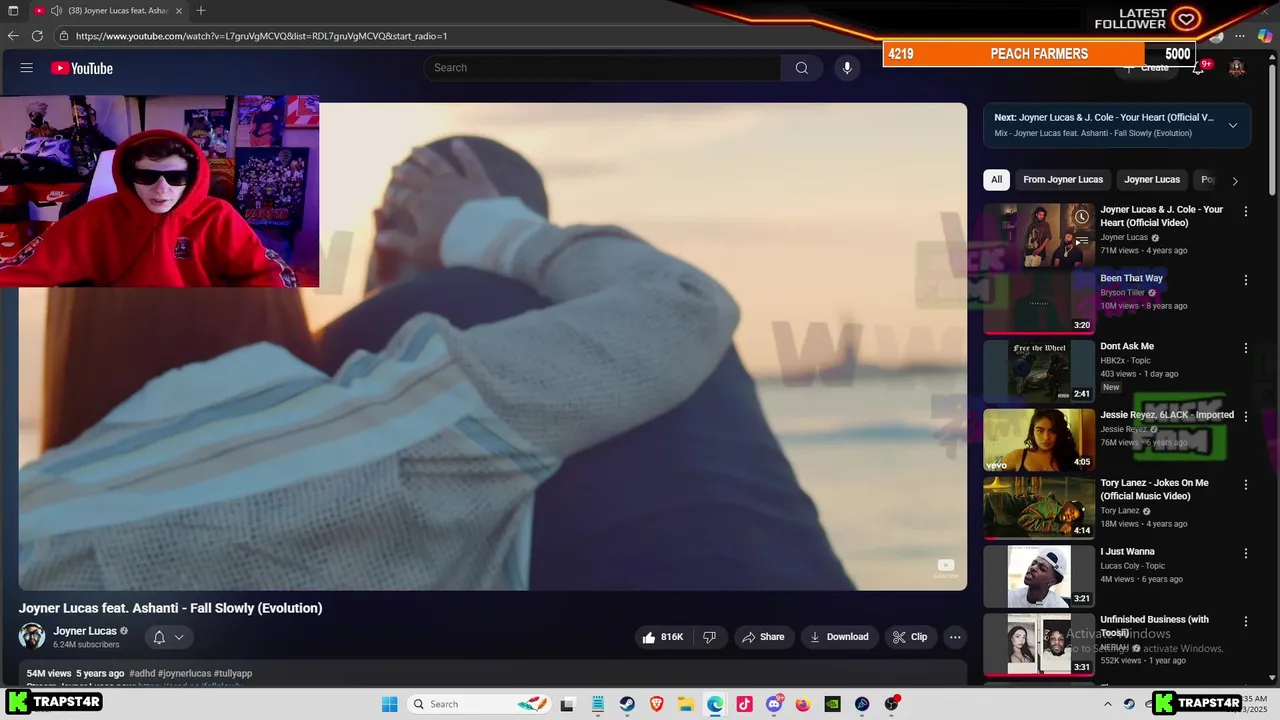Open the Copilot sidebar icon
Viewport: 1280px width, 720px height.
(1265, 36)
